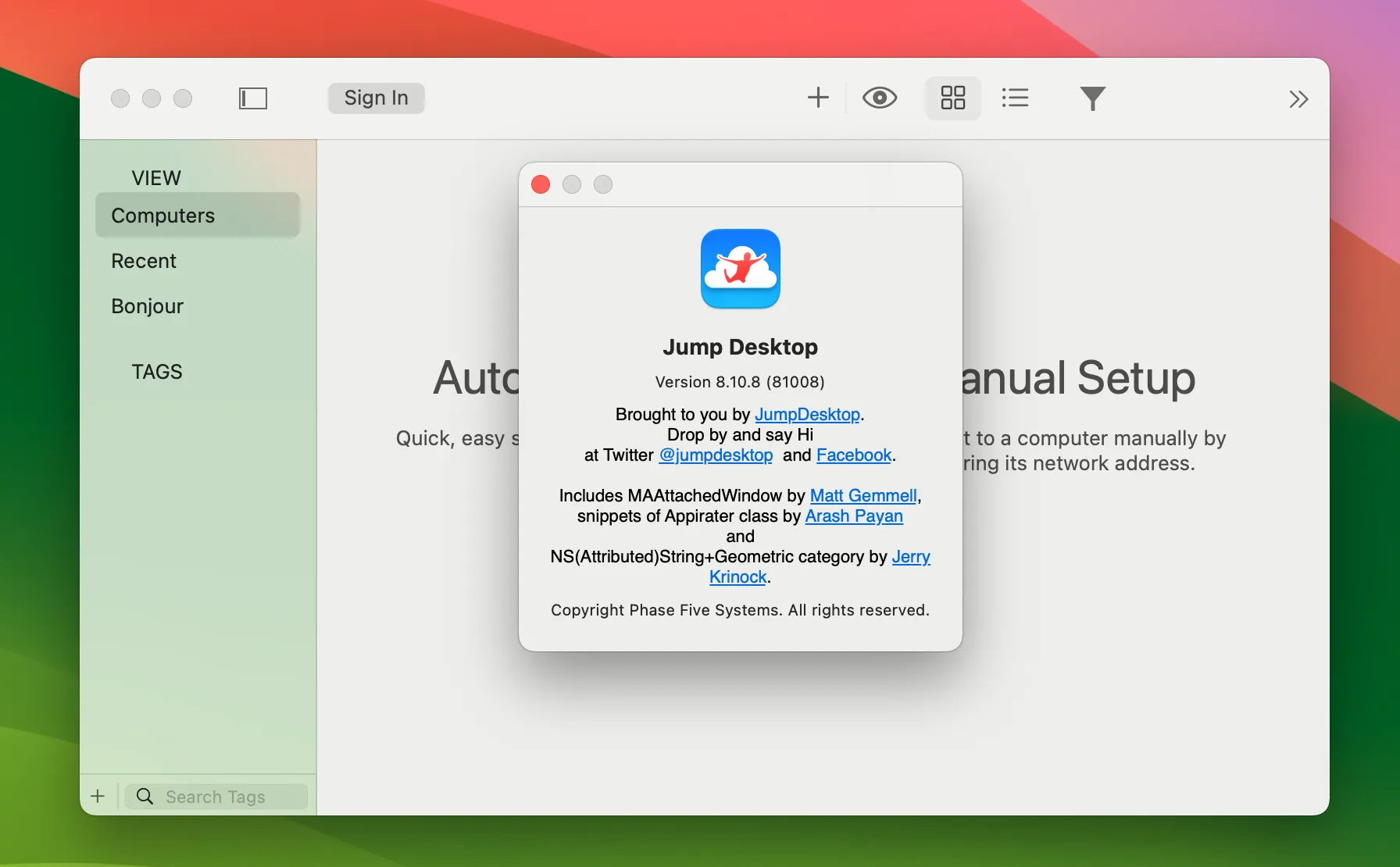Select Computers in the sidebar

pos(198,216)
